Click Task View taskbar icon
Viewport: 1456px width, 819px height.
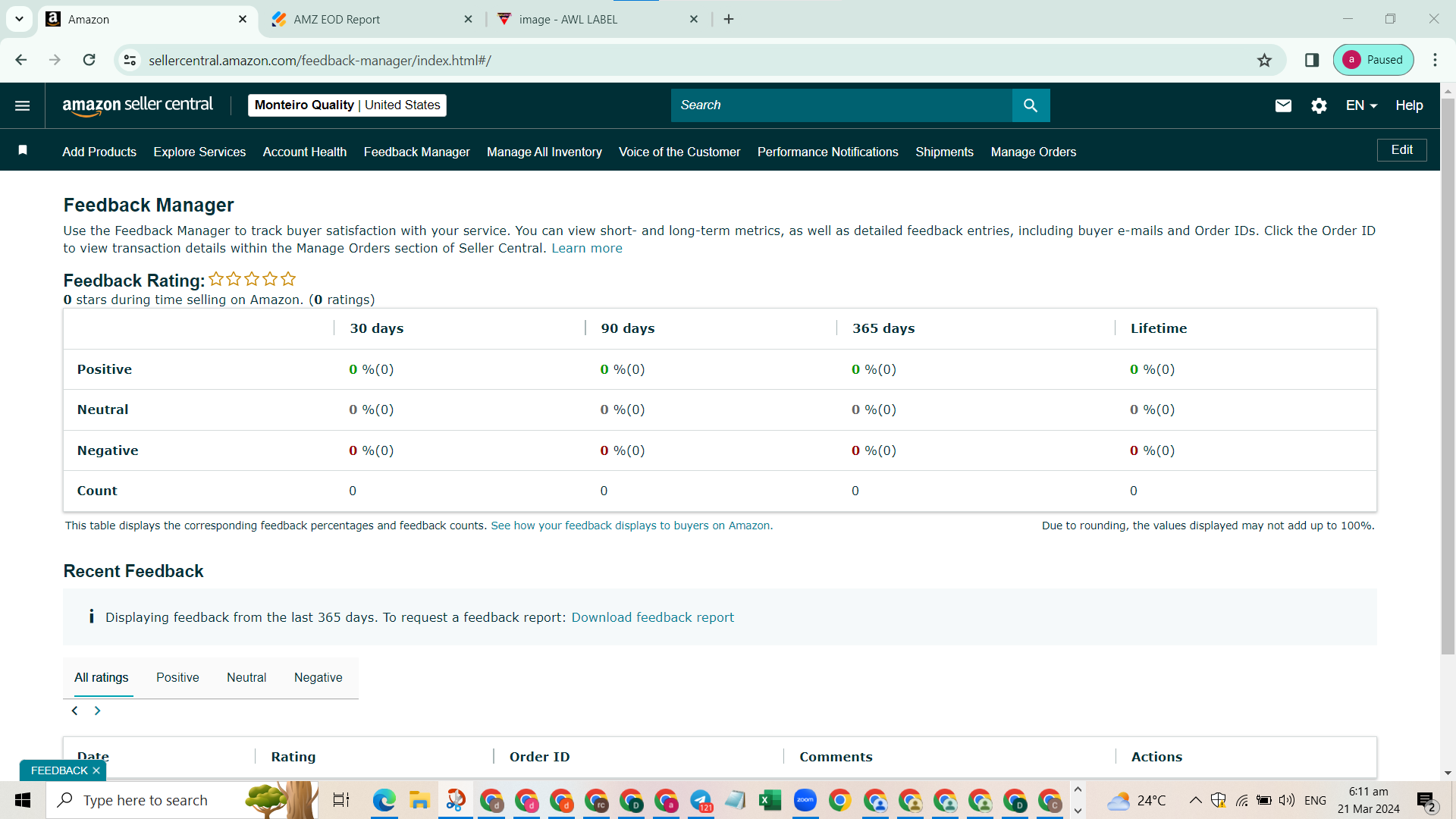coord(341,800)
